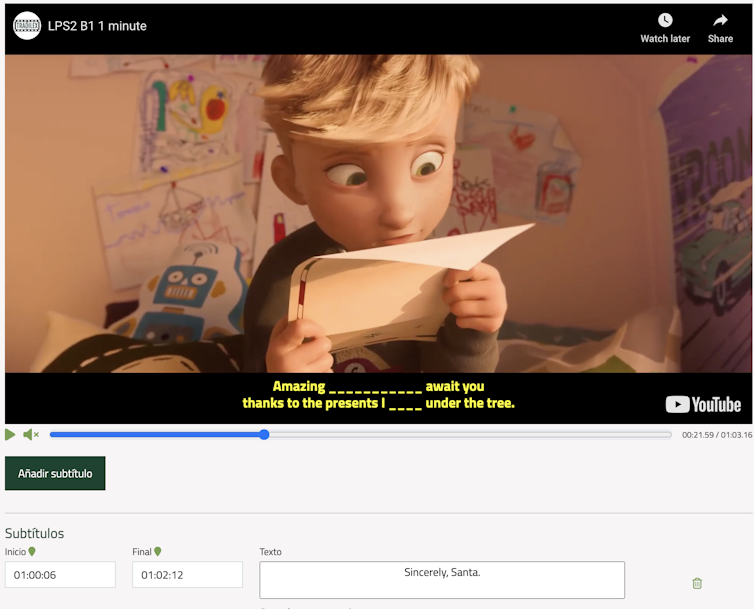This screenshot has height=609, width=754.
Task: Unmute the video with the speaker icon
Action: 31,435
